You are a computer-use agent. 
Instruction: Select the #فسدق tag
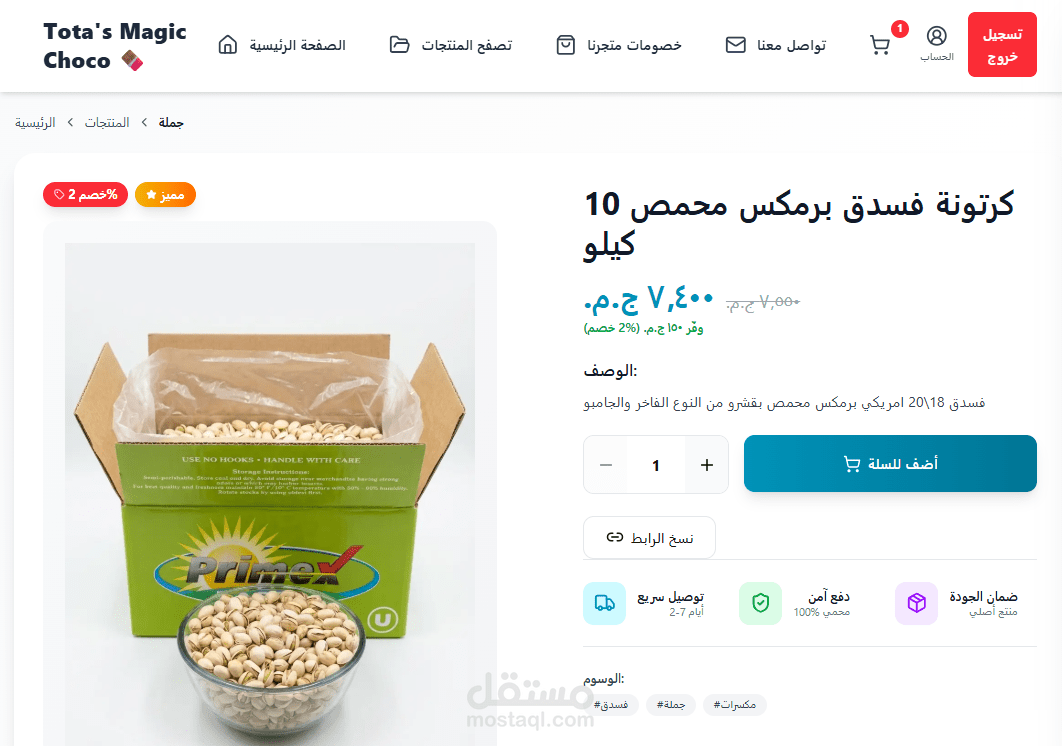612,705
